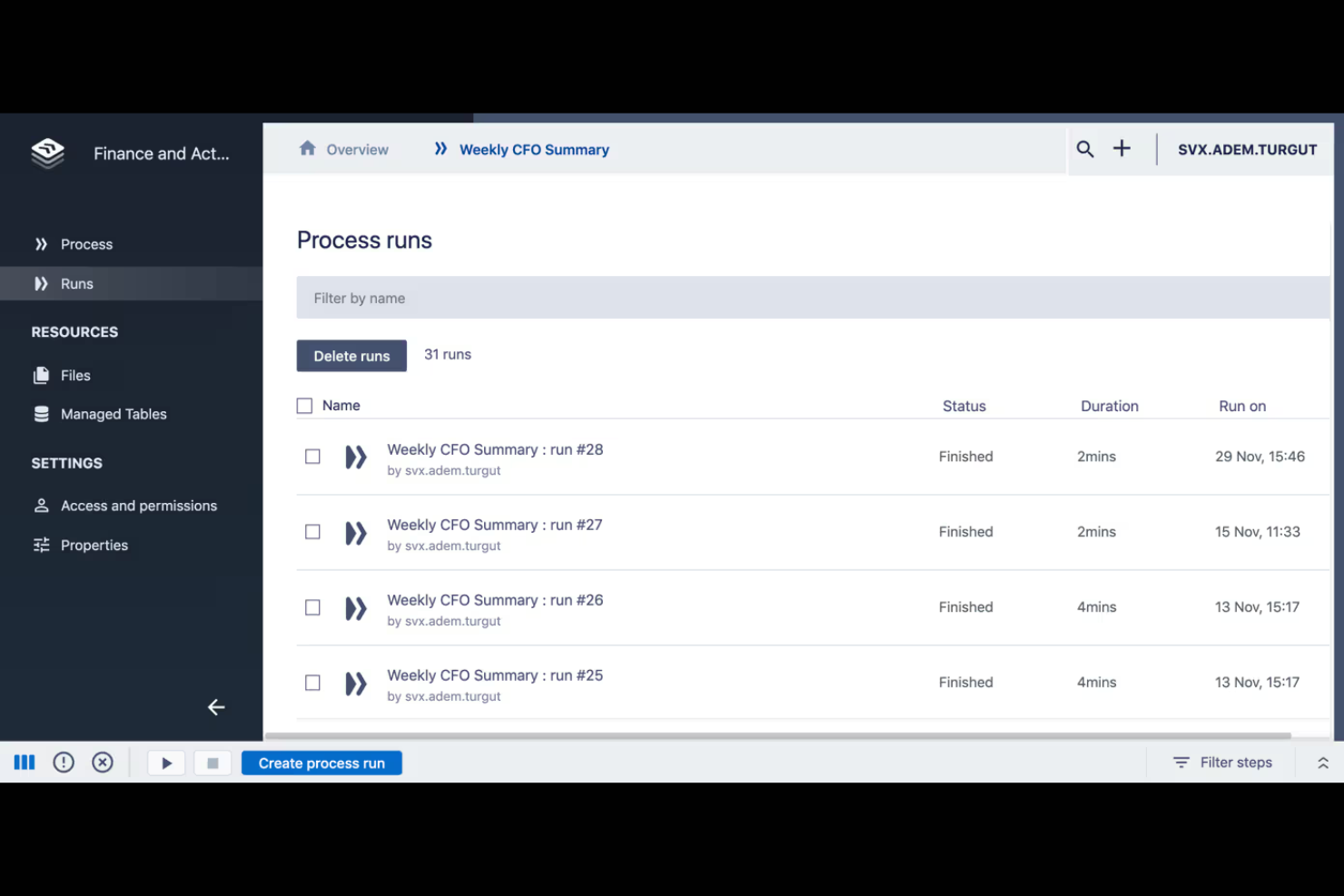The width and height of the screenshot is (1344, 896).
Task: Go to the Process section
Action: [86, 243]
